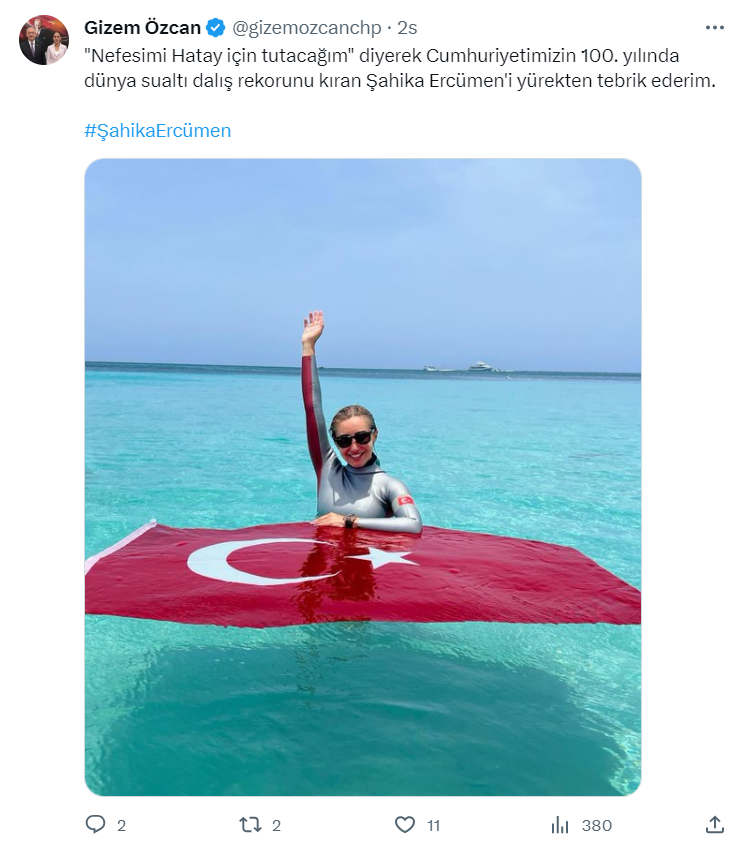Click the retweet count number 2

click(276, 825)
